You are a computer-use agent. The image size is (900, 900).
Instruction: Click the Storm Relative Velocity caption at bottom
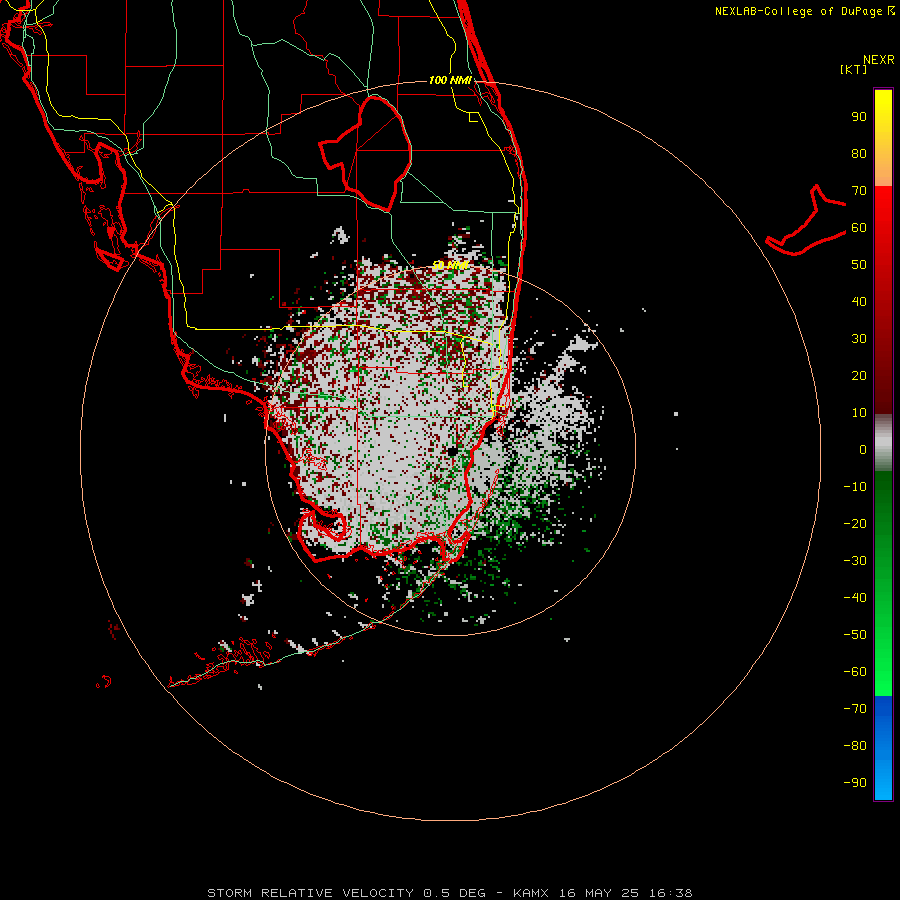click(449, 893)
